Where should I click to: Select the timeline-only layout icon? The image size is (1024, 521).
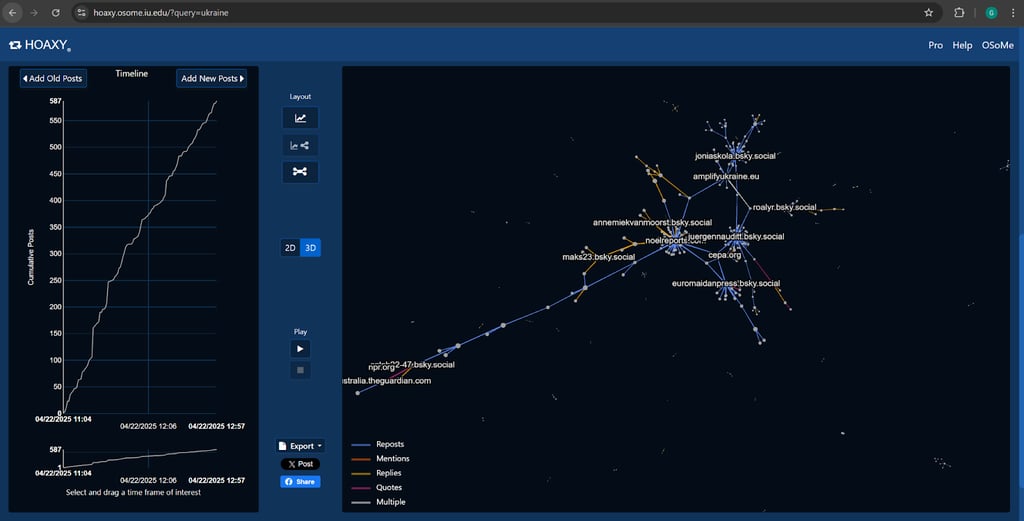tap(300, 118)
